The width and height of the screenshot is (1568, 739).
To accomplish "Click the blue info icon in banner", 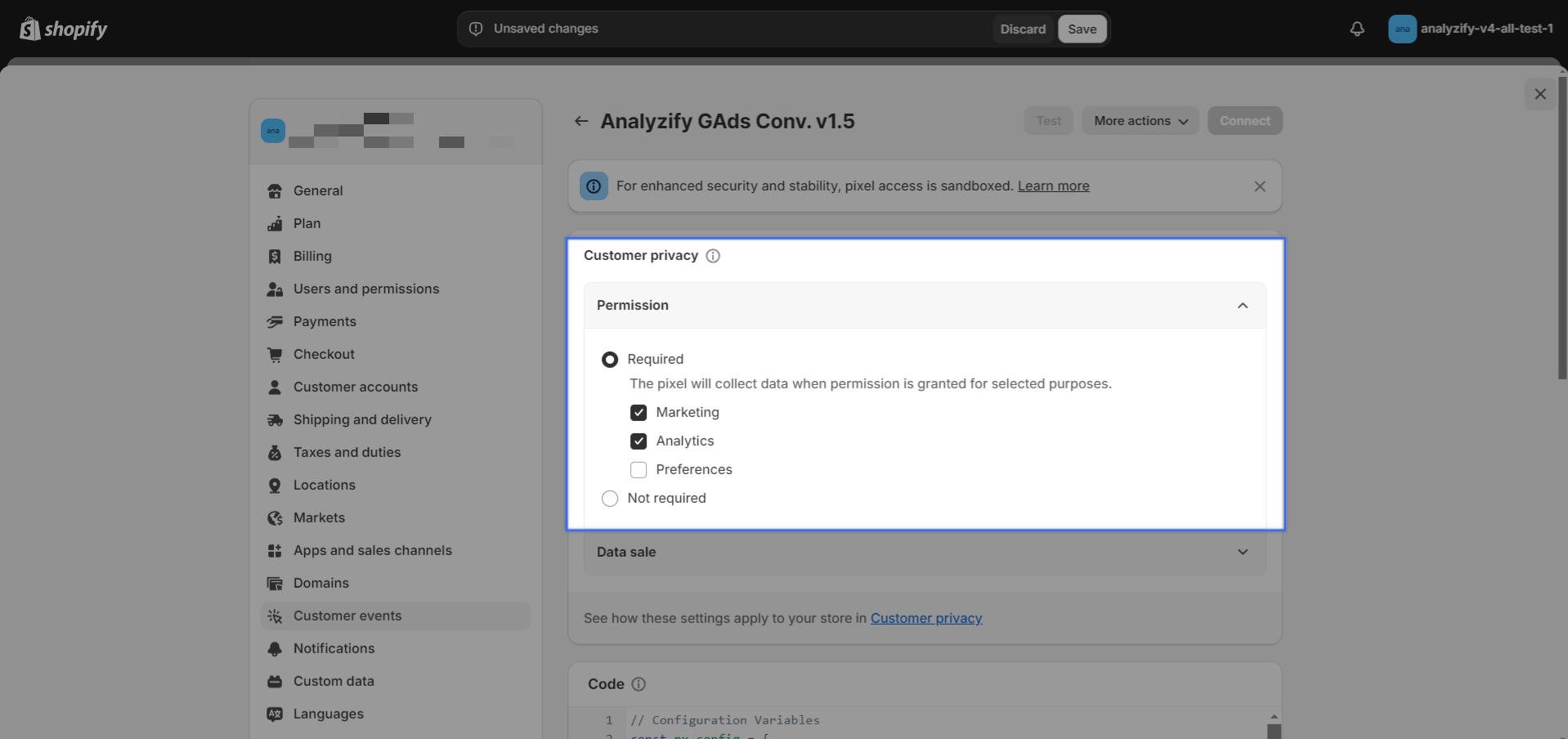I will [594, 186].
